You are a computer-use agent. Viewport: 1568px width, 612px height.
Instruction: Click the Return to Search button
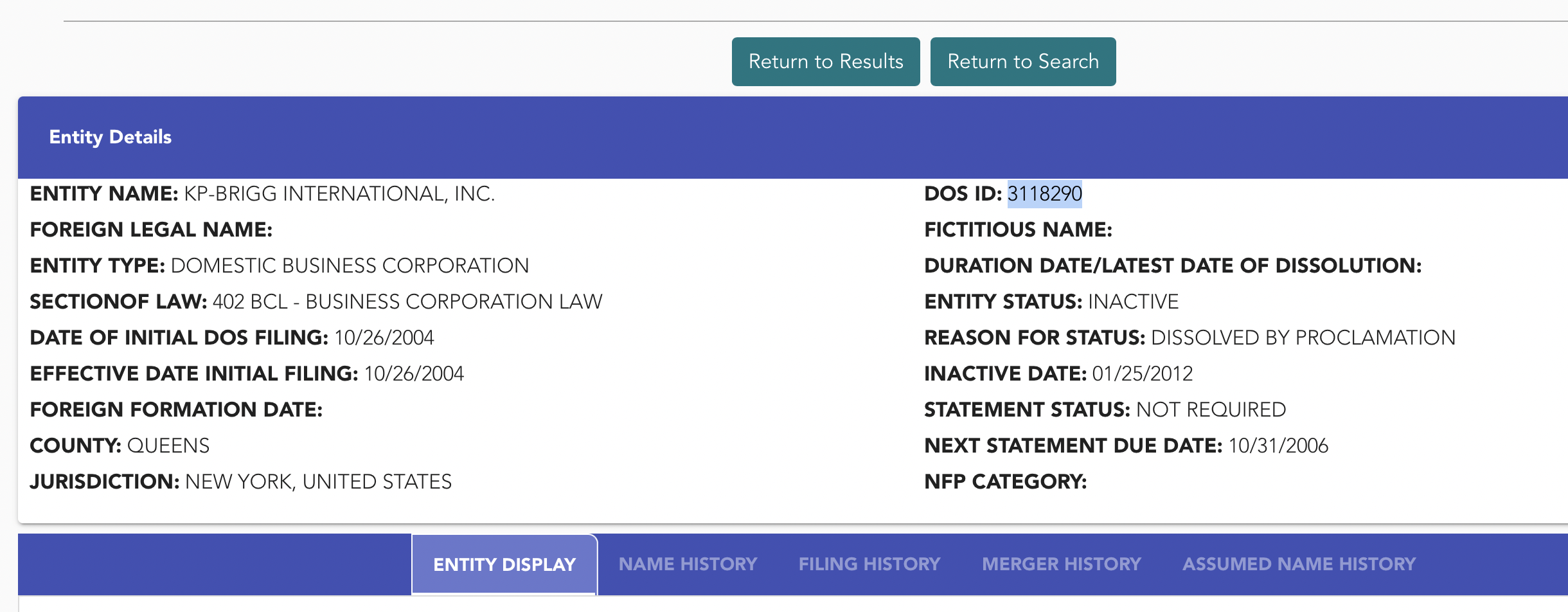point(1023,62)
